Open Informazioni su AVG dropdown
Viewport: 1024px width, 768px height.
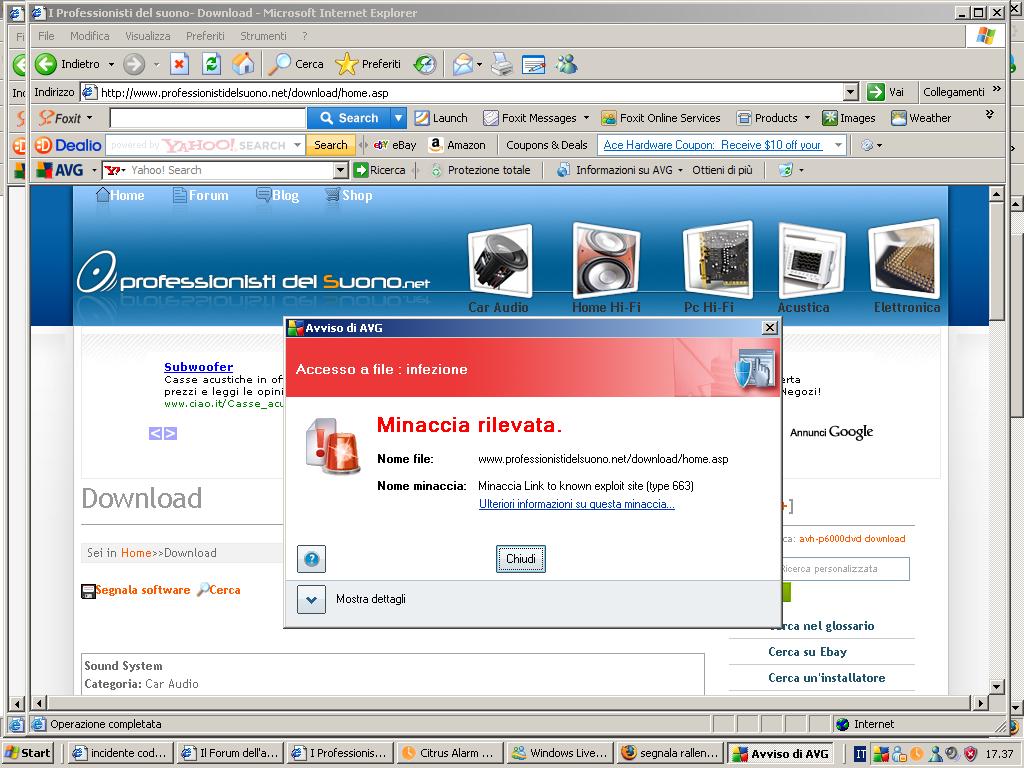pyautogui.click(x=619, y=170)
